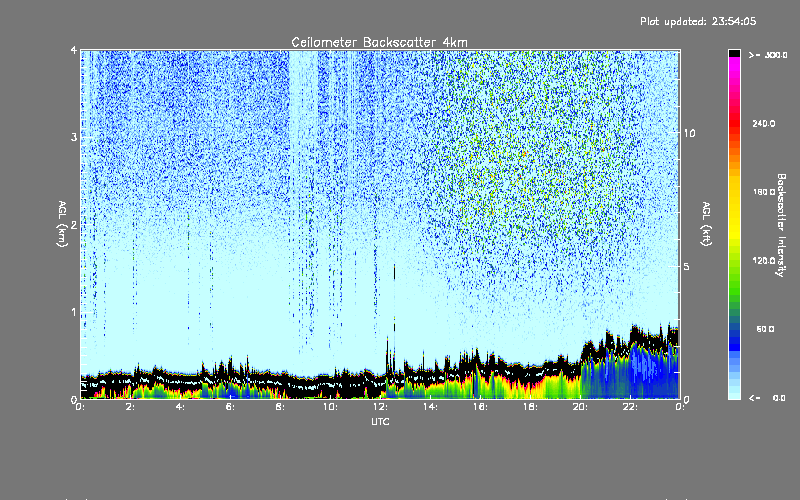The image size is (800, 500).
Task: Click the "4:" UTC hour tick label
Action: (x=181, y=407)
